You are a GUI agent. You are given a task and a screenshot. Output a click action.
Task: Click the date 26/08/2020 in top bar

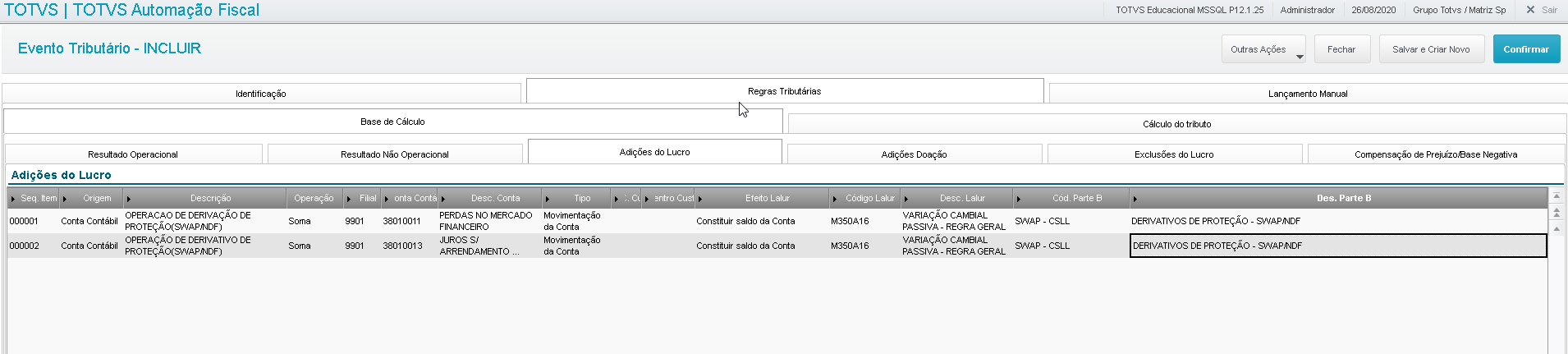[x=1373, y=10]
